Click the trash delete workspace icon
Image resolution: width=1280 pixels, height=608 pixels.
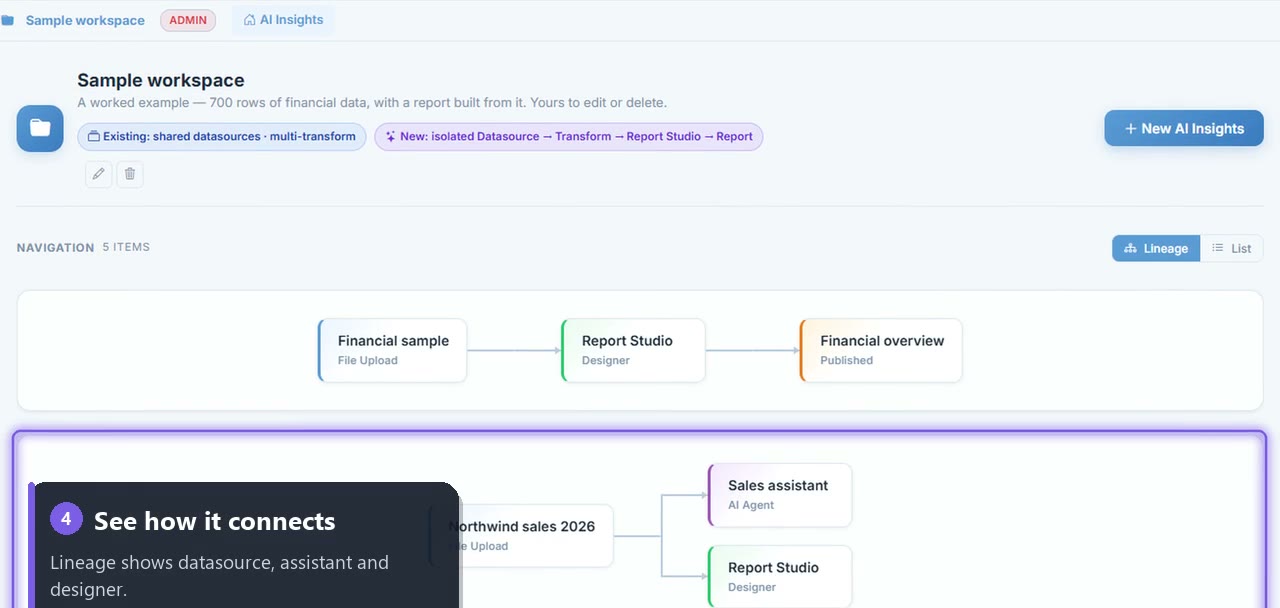coord(130,174)
